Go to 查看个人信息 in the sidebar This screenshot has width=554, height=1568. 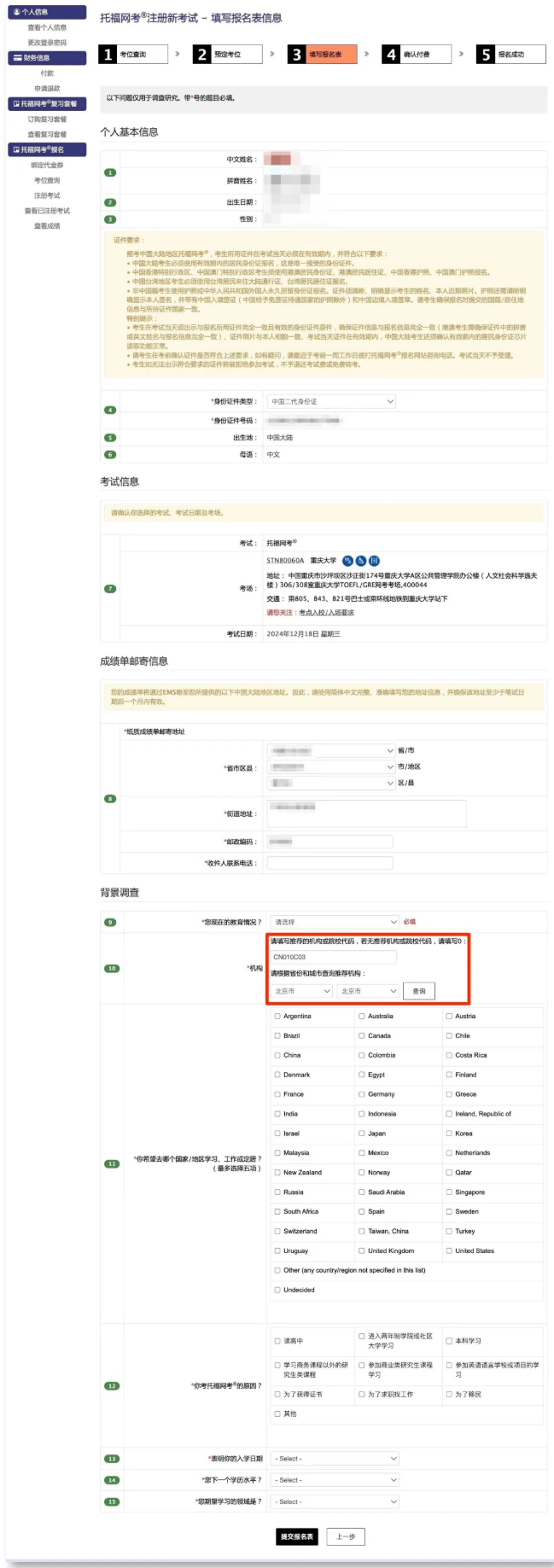47,27
